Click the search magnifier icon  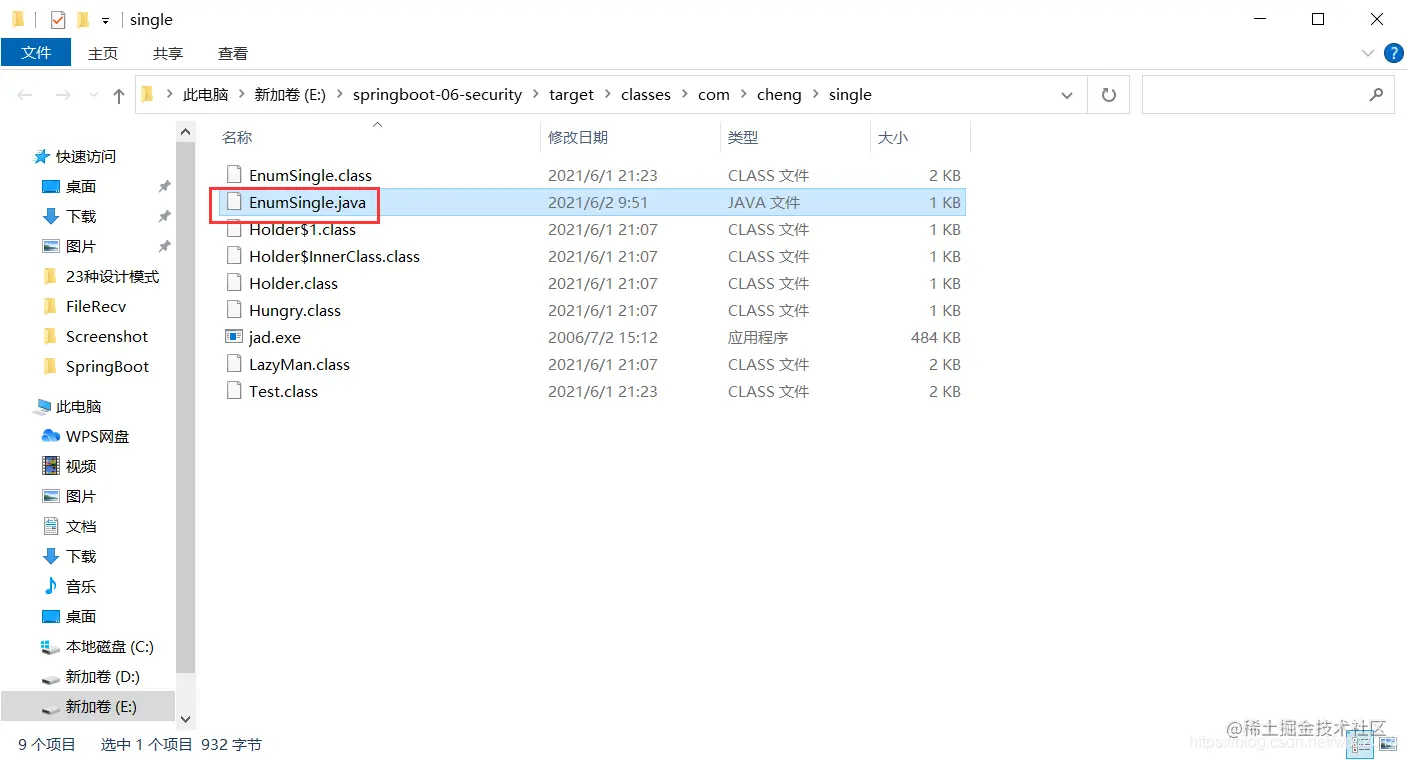pos(1376,95)
